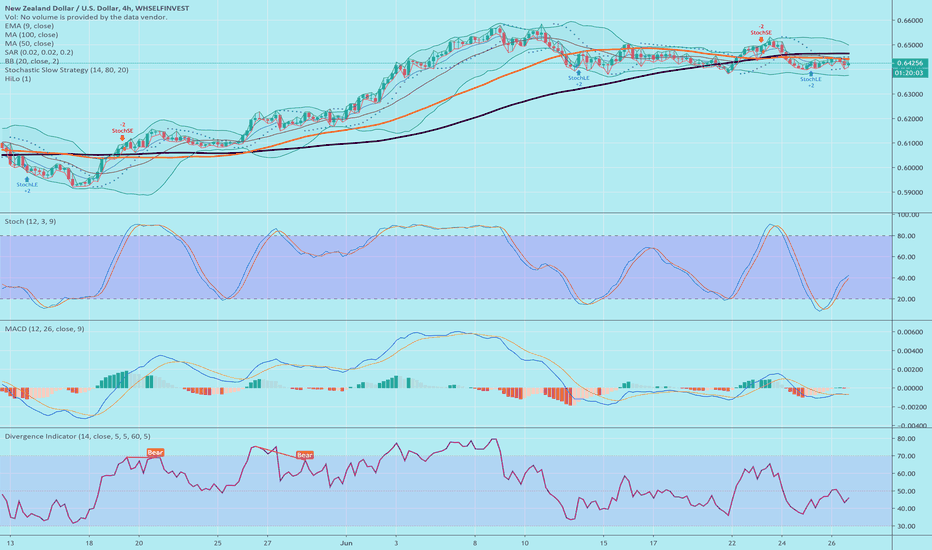The width and height of the screenshot is (932, 550).
Task: Click the current price label 0.64256
Action: pos(909,63)
